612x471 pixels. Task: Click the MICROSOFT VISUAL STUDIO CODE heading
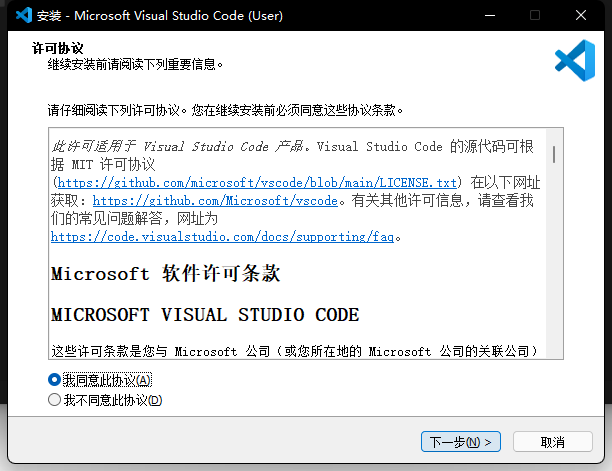pyautogui.click(x=205, y=315)
